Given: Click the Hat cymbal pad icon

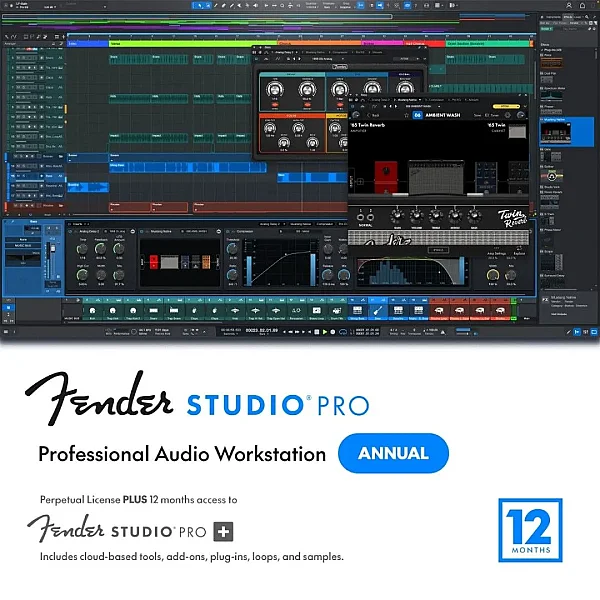Looking at the screenshot, I should pos(235,311).
